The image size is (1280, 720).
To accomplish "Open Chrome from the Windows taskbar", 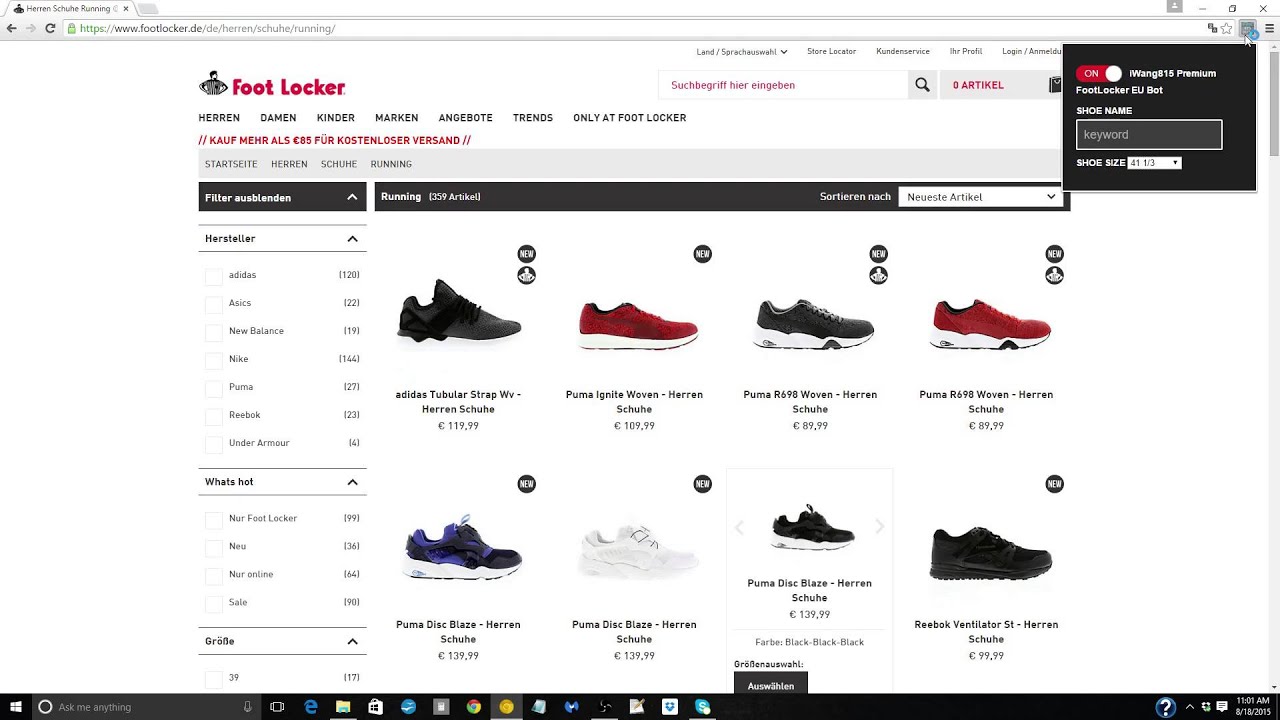I will click(474, 707).
